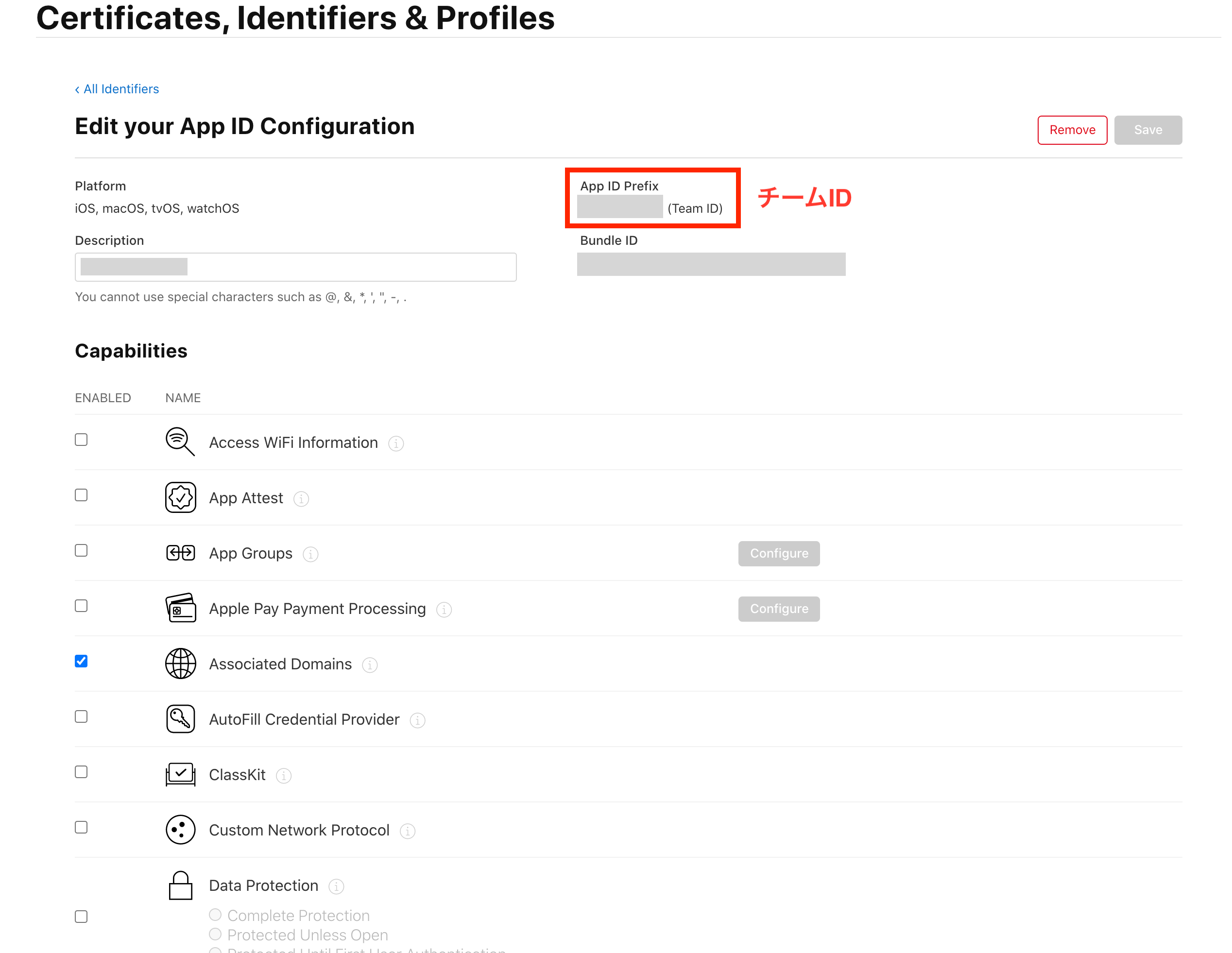
Task: Open info for Custom Network Protocol
Action: pyautogui.click(x=407, y=831)
